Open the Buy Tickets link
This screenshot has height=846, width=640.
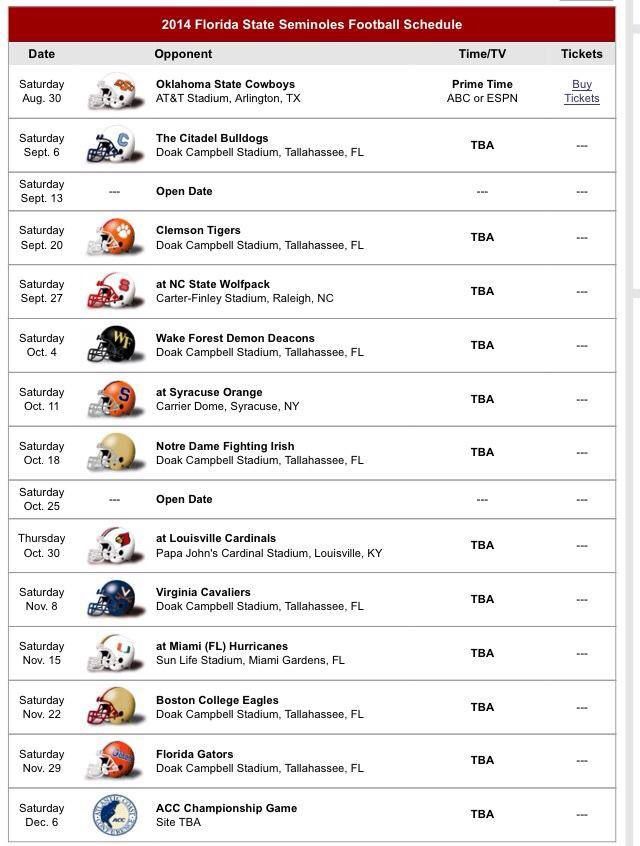582,91
